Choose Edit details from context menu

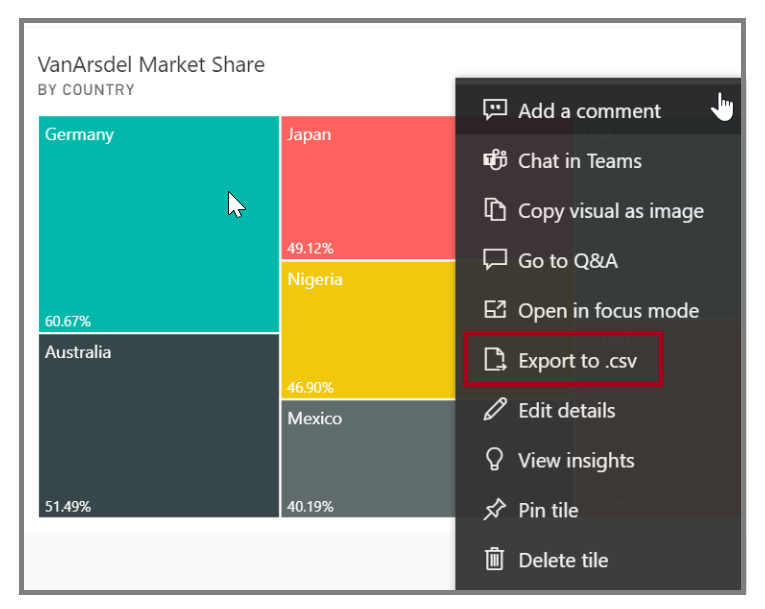coord(598,410)
